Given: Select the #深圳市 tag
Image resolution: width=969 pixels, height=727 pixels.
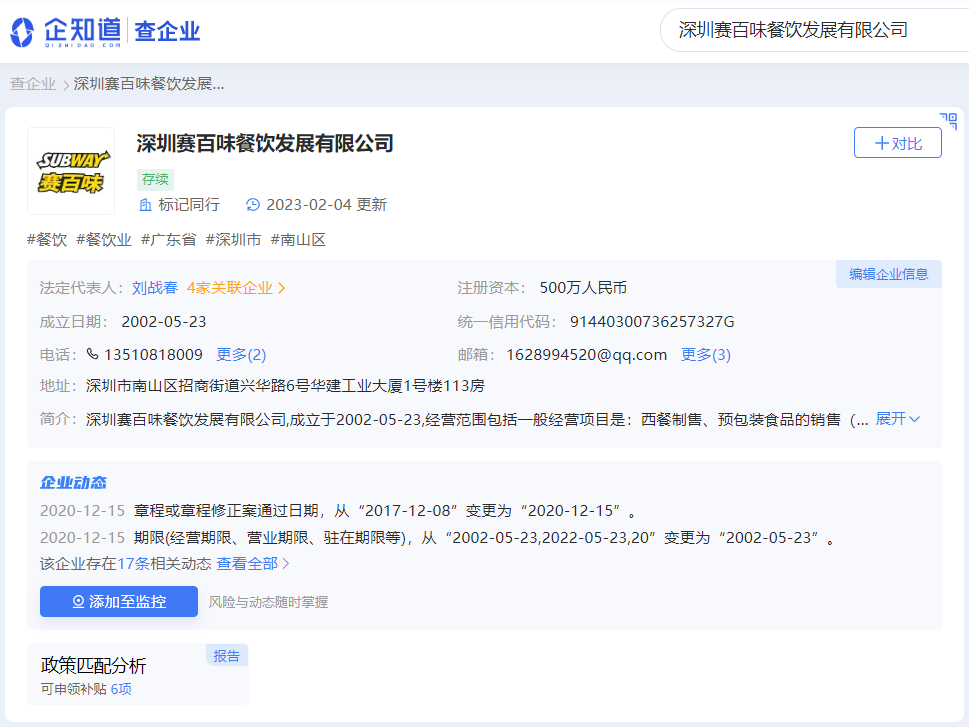Looking at the screenshot, I should pyautogui.click(x=234, y=240).
